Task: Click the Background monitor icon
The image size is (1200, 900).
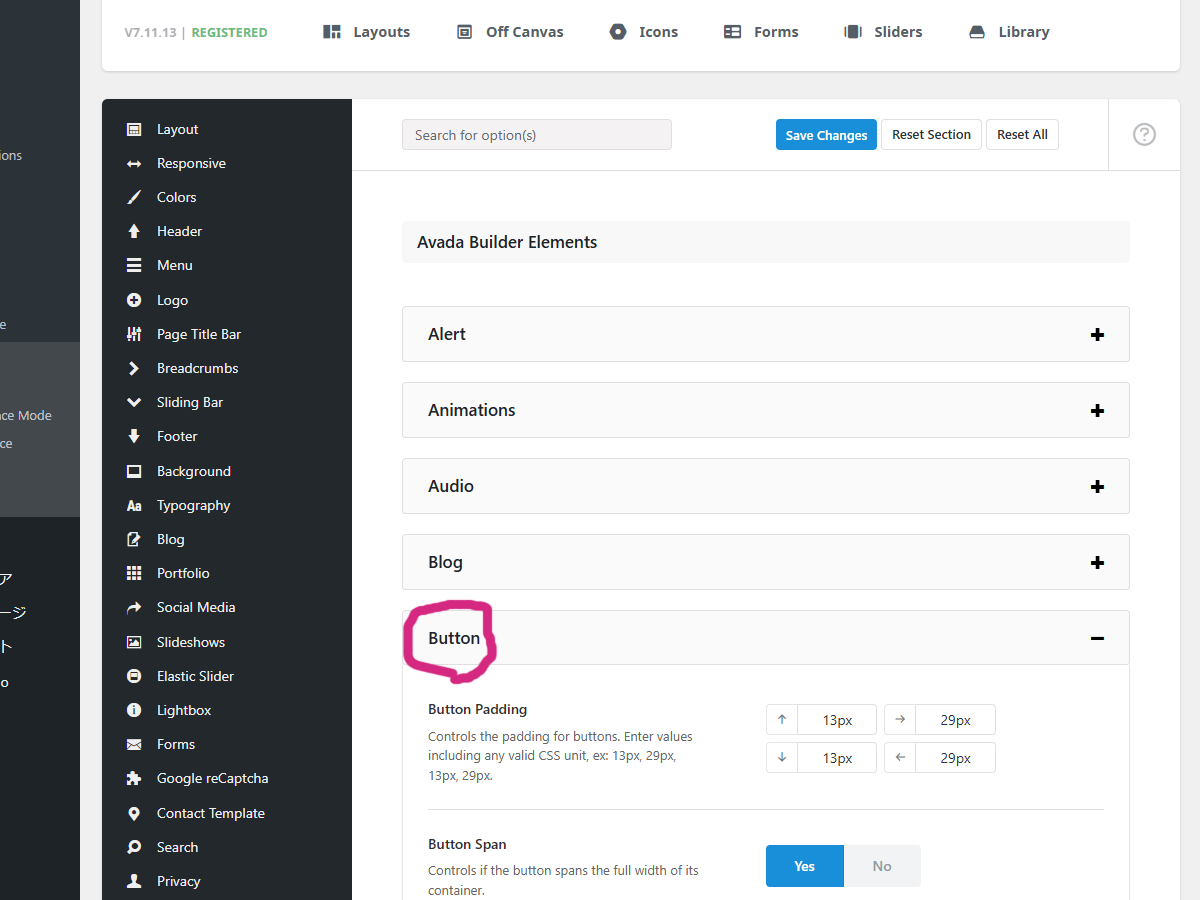Action: click(x=134, y=471)
